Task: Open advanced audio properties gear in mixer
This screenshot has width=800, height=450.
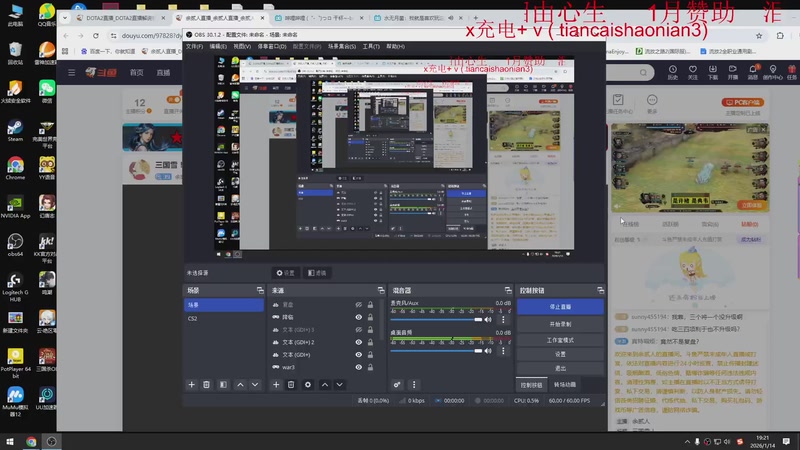Action: (x=397, y=385)
